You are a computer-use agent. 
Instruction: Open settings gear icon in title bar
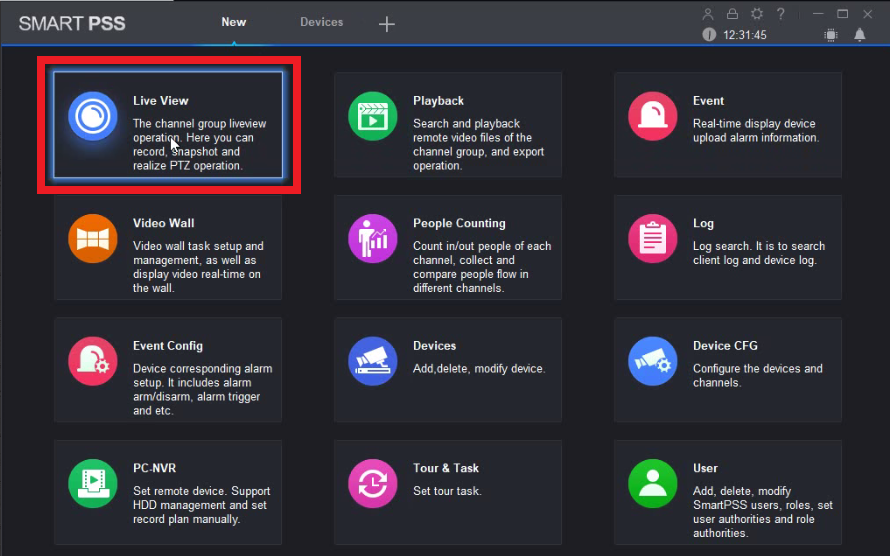[757, 14]
